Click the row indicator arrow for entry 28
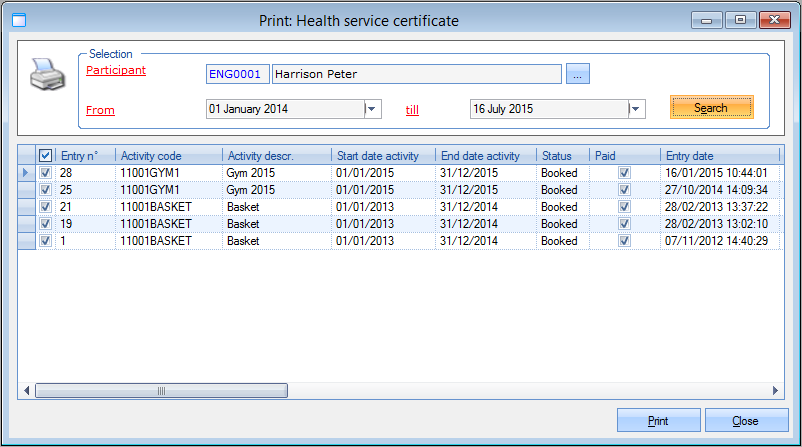The width and height of the screenshot is (802, 447). [x=26, y=173]
